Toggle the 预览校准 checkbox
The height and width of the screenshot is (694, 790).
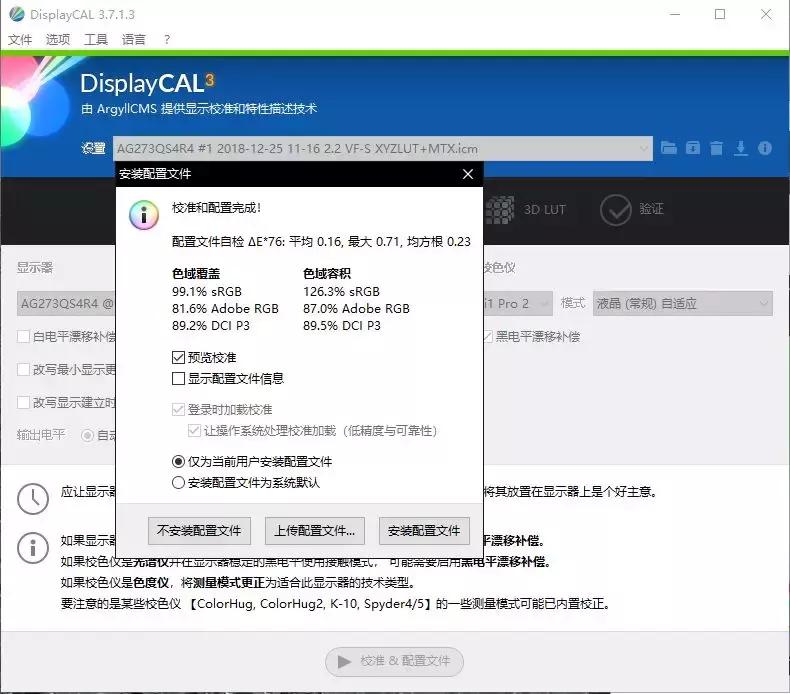pyautogui.click(x=178, y=357)
